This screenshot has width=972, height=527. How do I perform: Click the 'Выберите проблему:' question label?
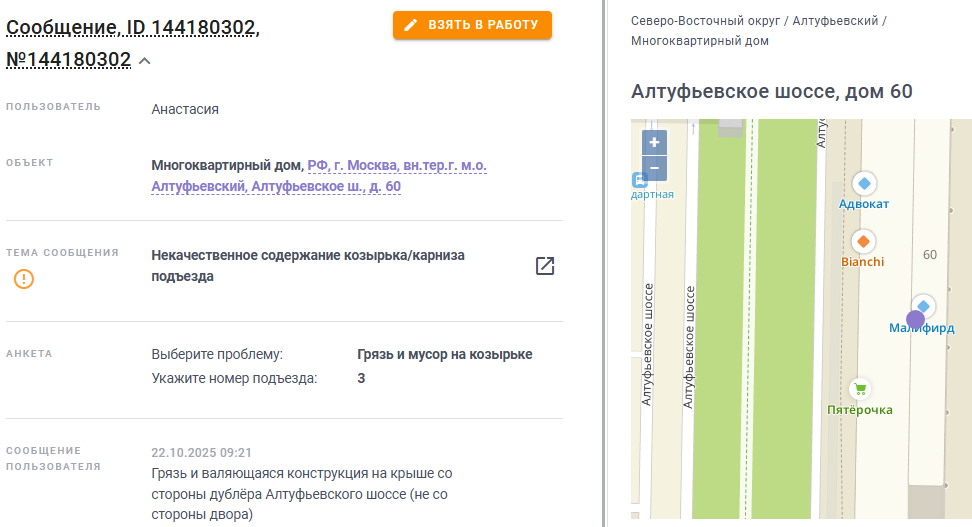pos(217,354)
